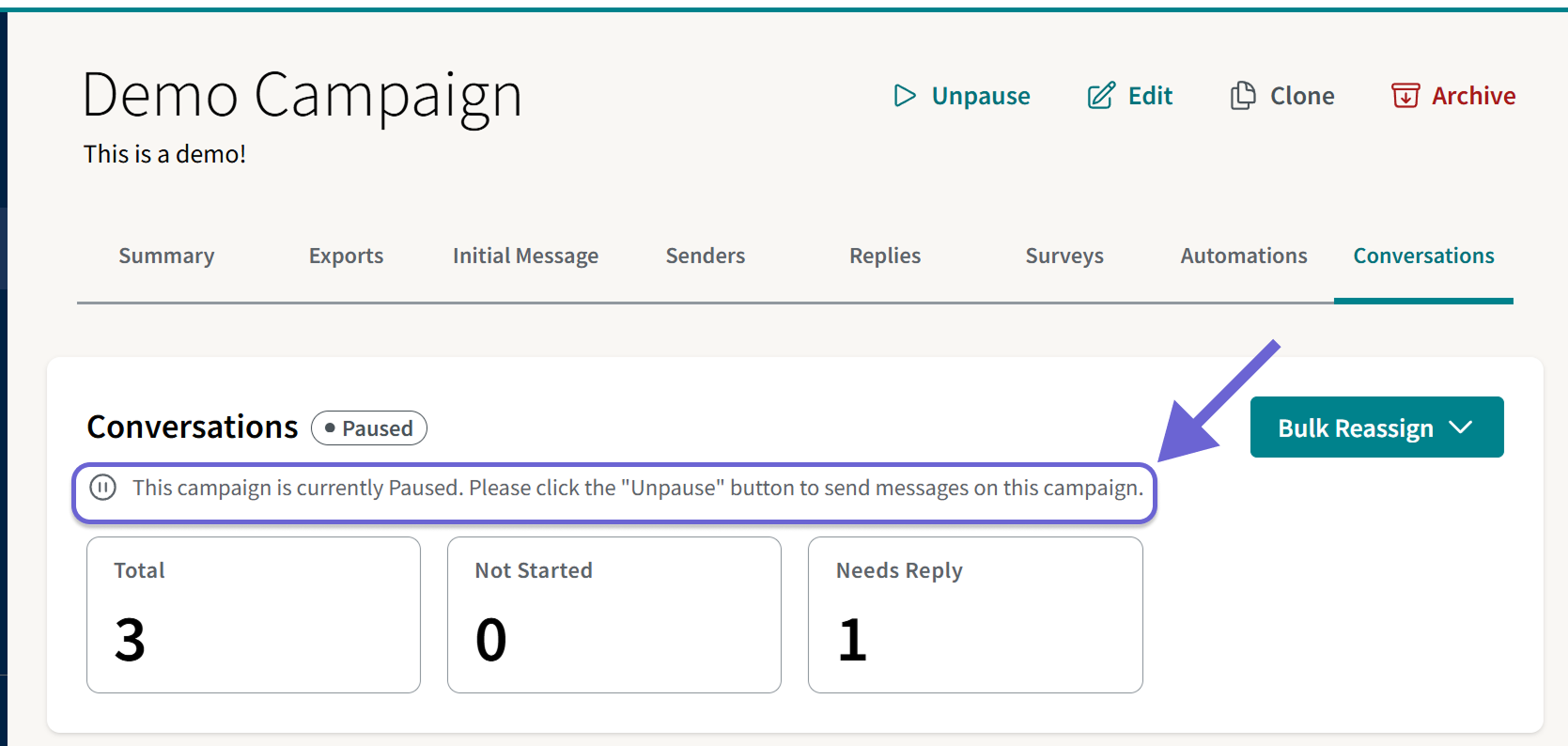Open the Exports tab
Viewport: 1568px width, 746px height.
pyautogui.click(x=346, y=256)
